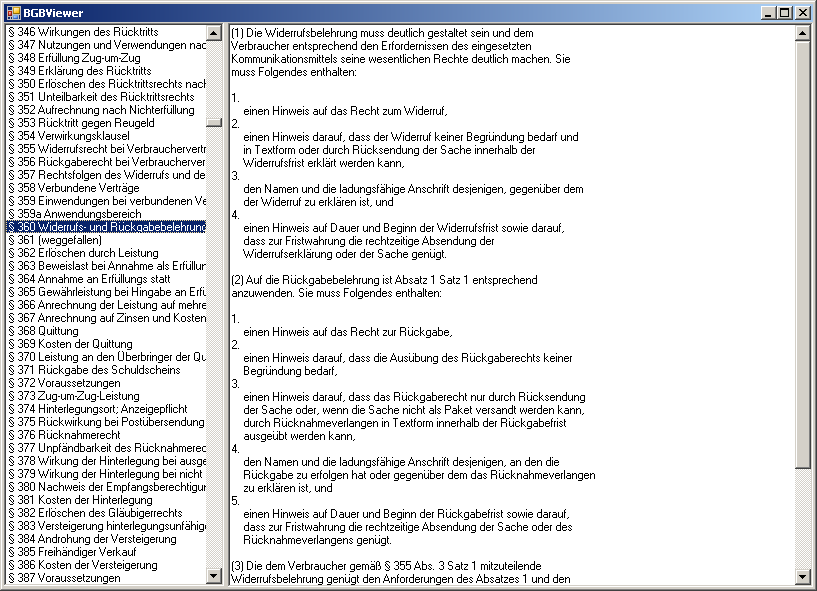Click the line "einen Hinweis auf das Recht zur Rückgabe"
This screenshot has width=817, height=591.
pos(348,332)
